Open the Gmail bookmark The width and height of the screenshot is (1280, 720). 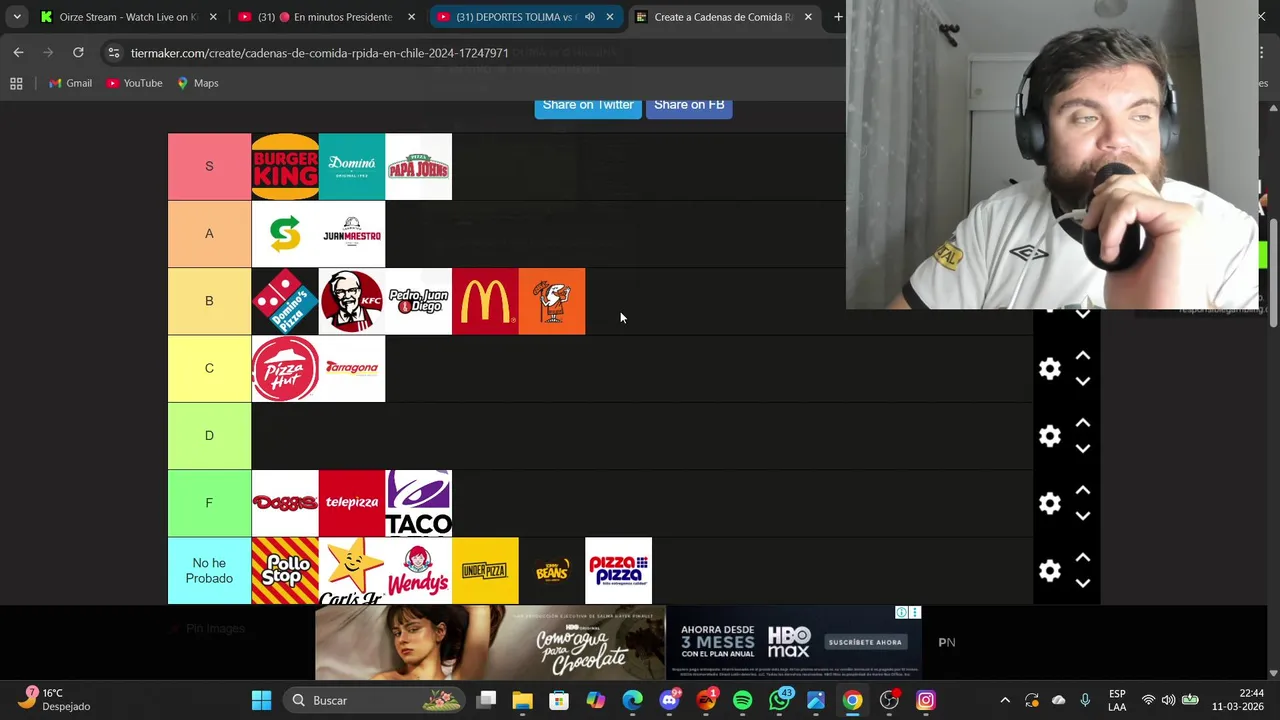70,83
